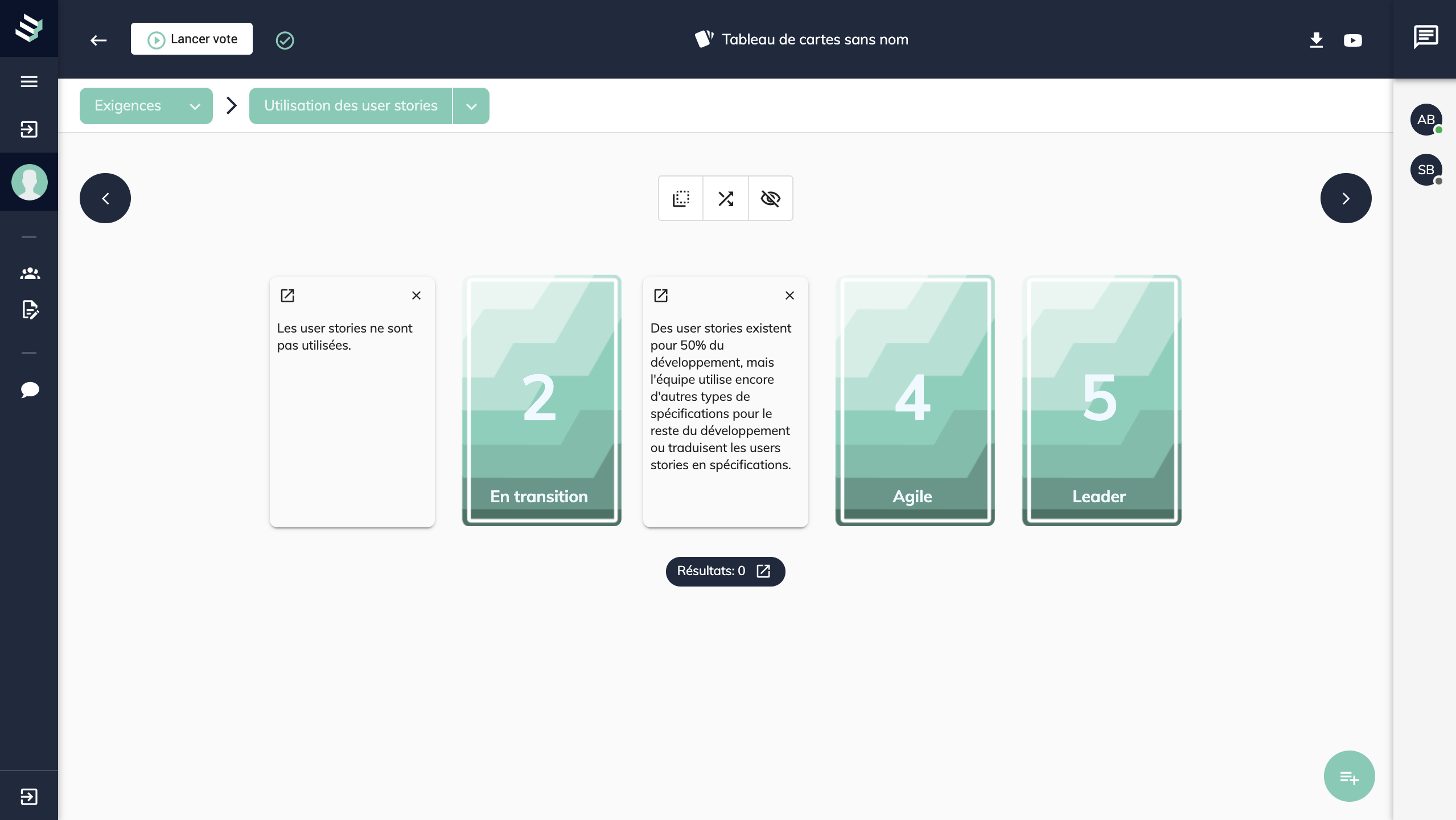Screen dimensions: 1456x820
Task: Open 'Des user stories existent' card externally
Action: (661, 295)
